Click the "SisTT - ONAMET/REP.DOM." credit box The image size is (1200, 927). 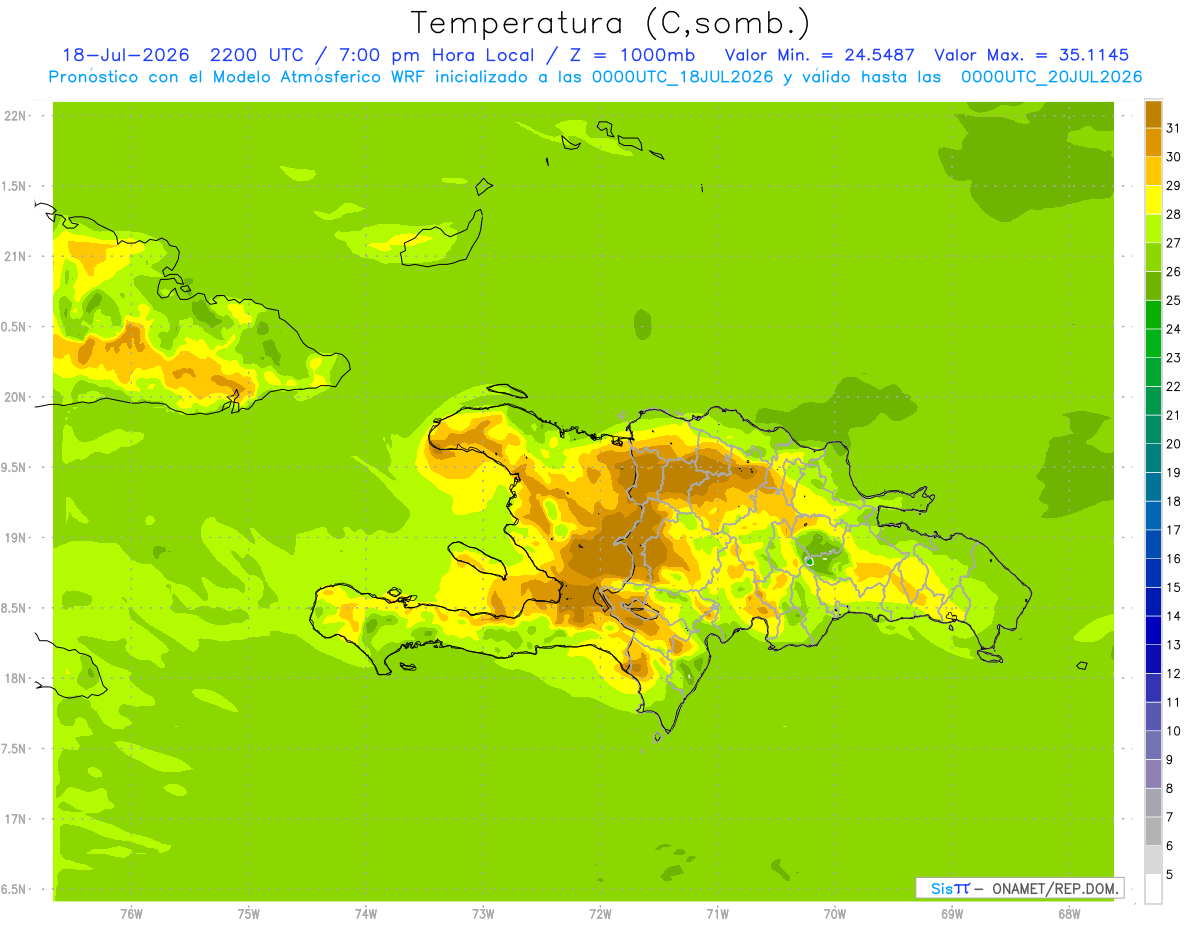1019,888
